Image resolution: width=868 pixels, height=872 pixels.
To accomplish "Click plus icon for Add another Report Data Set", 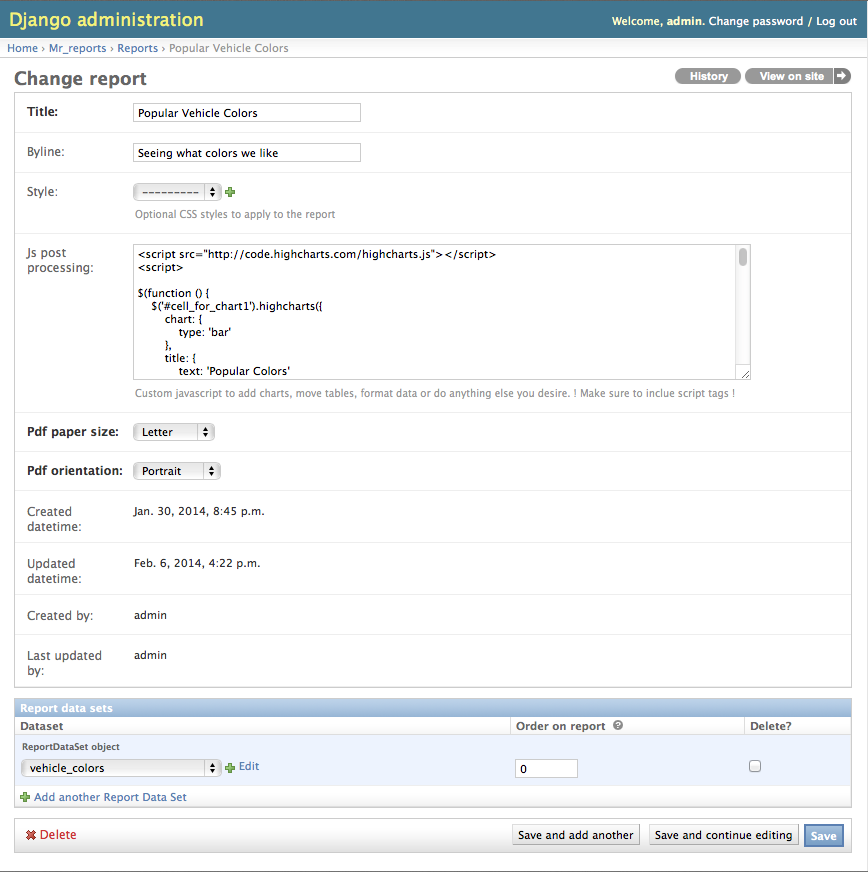I will [25, 797].
